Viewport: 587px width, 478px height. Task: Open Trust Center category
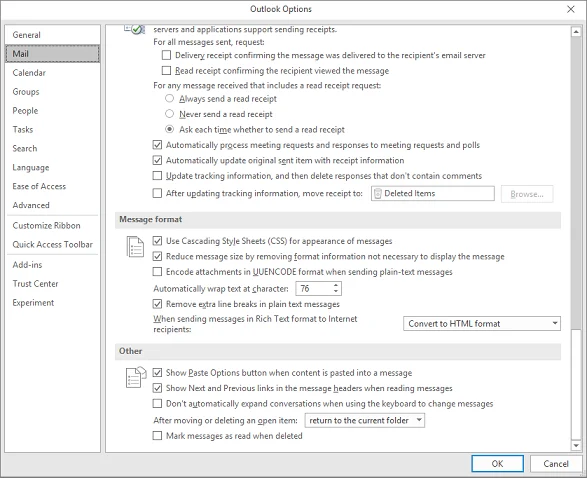[53, 284]
